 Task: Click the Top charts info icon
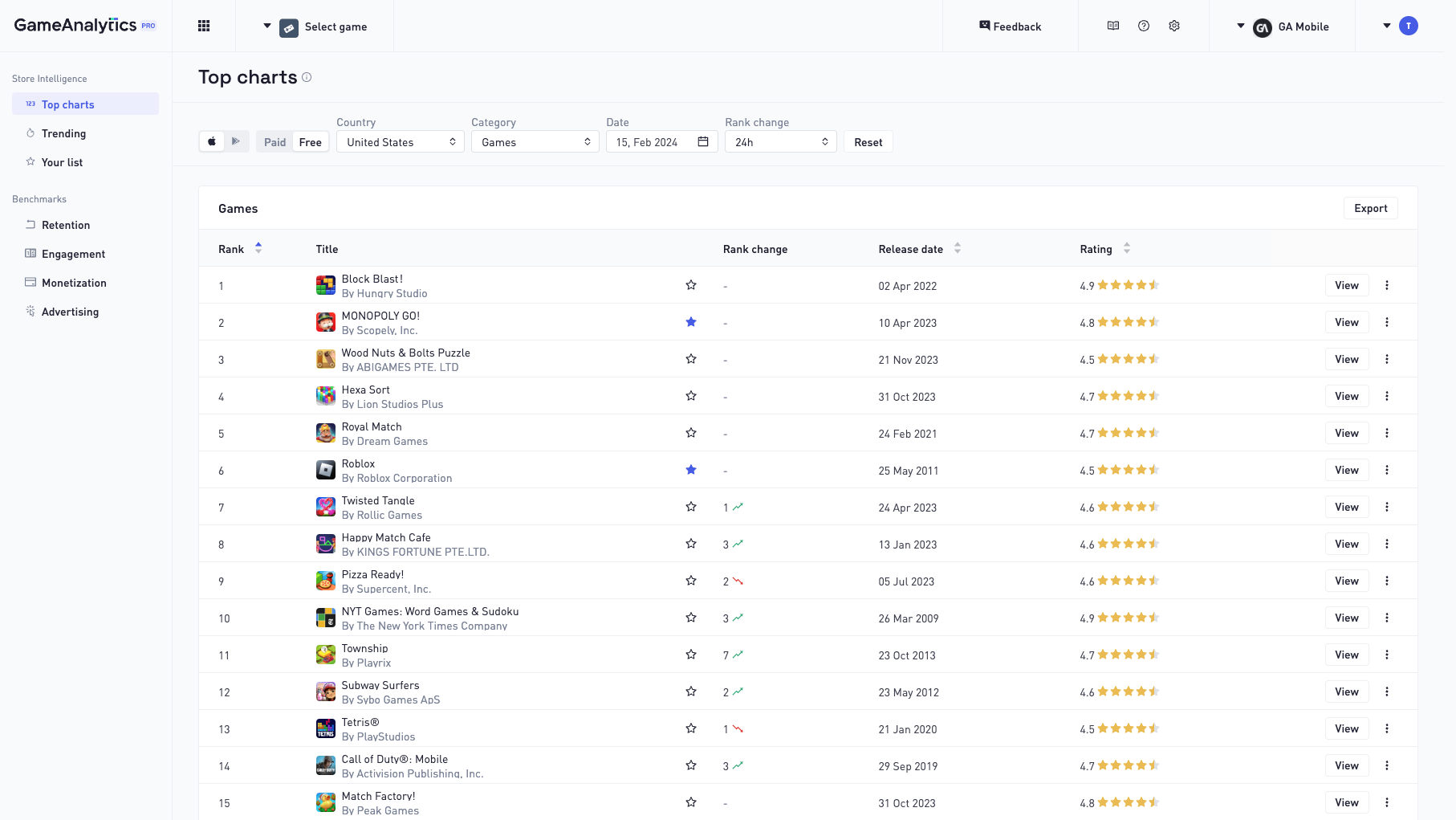tap(307, 77)
